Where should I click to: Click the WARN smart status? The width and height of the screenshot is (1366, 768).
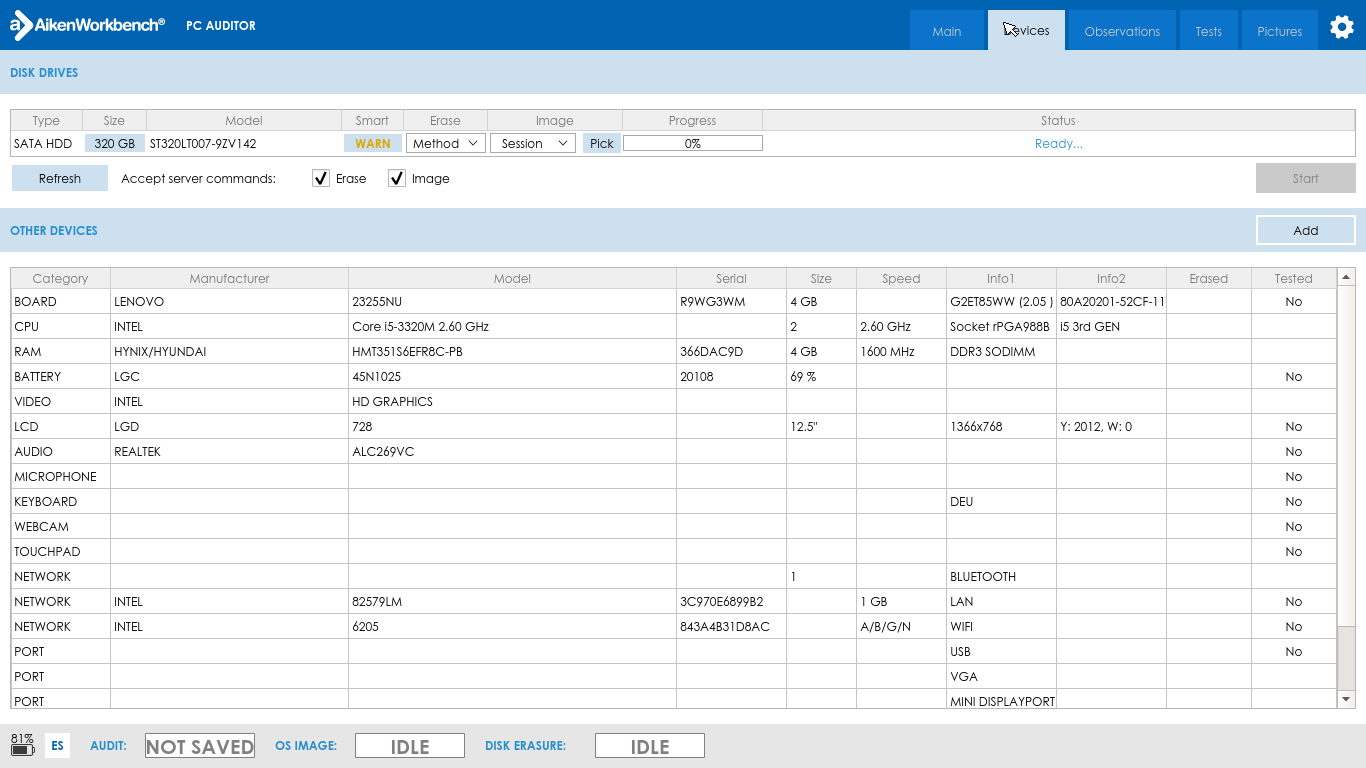click(x=373, y=143)
